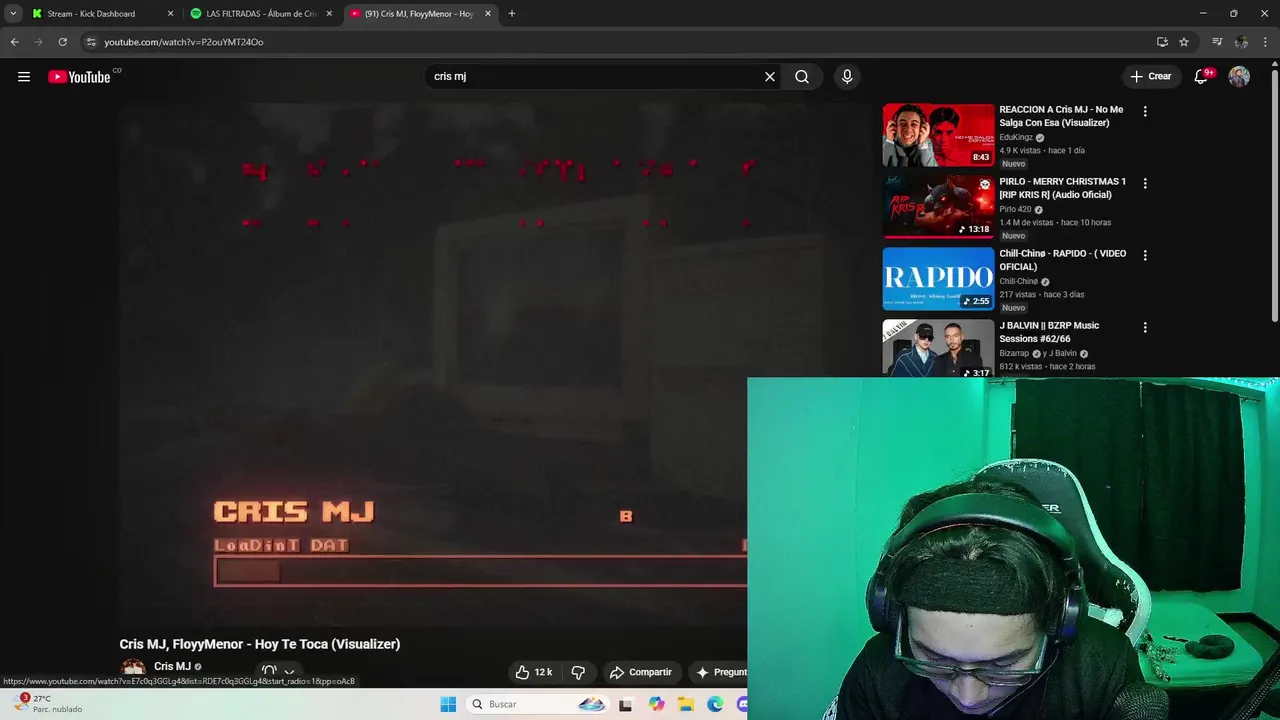The image size is (1280, 720).
Task: Open options menu for REACCION A Cris MJ
Action: (x=1145, y=111)
